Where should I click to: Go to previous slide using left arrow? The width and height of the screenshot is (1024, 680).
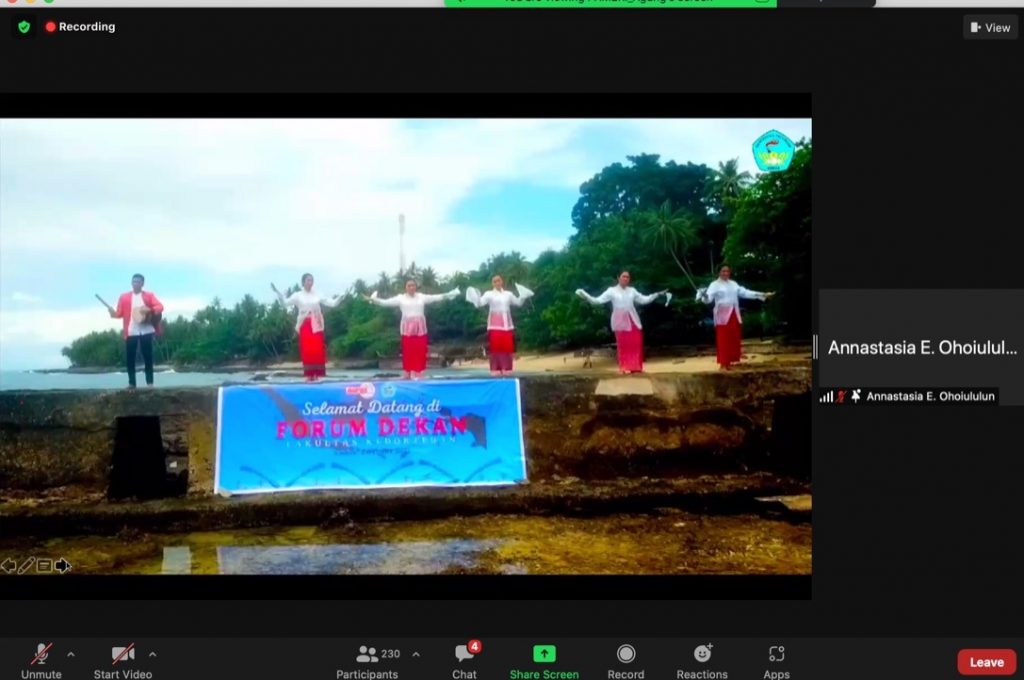point(8,566)
